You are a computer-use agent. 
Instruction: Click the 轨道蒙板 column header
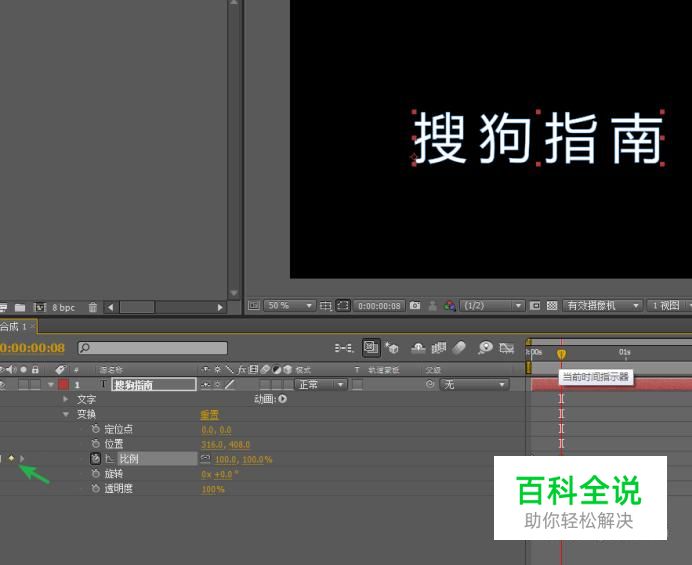pos(384,370)
